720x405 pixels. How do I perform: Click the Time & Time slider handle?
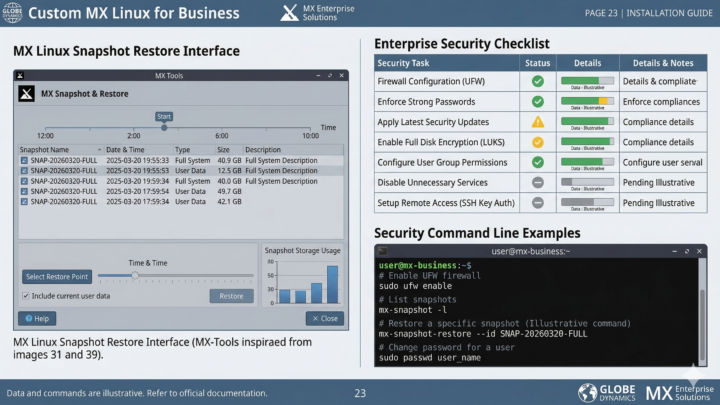point(134,276)
